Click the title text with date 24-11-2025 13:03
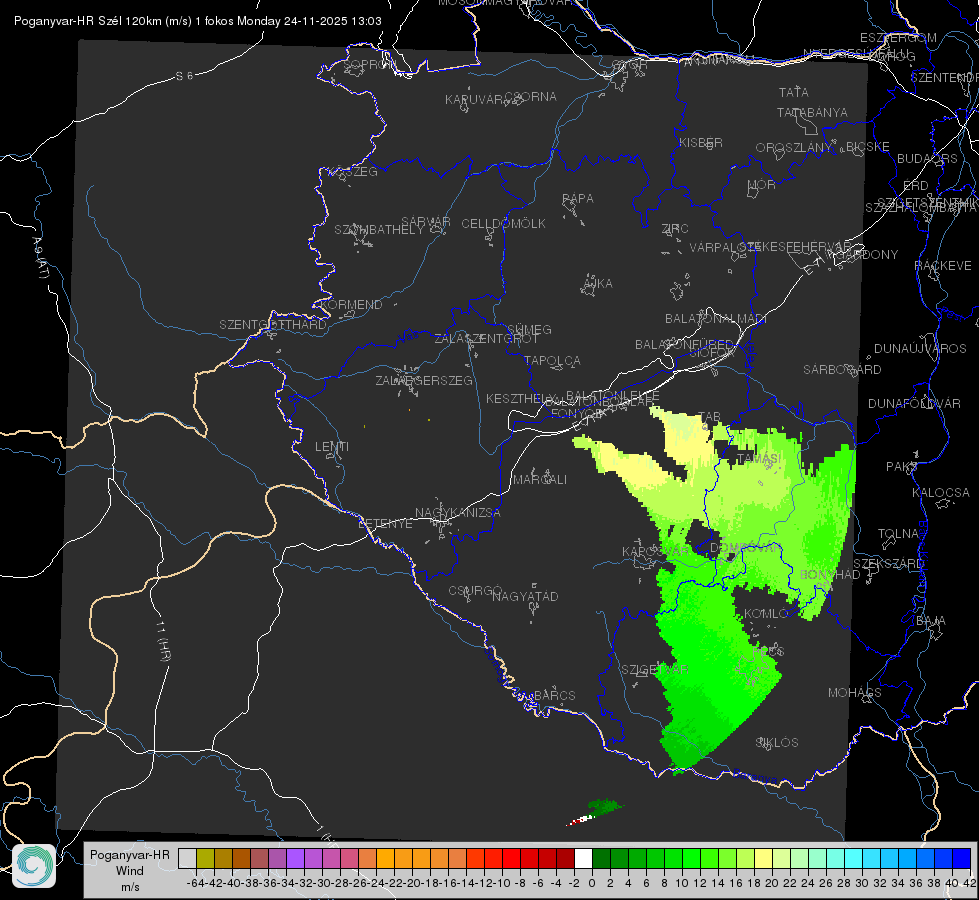 (198, 21)
